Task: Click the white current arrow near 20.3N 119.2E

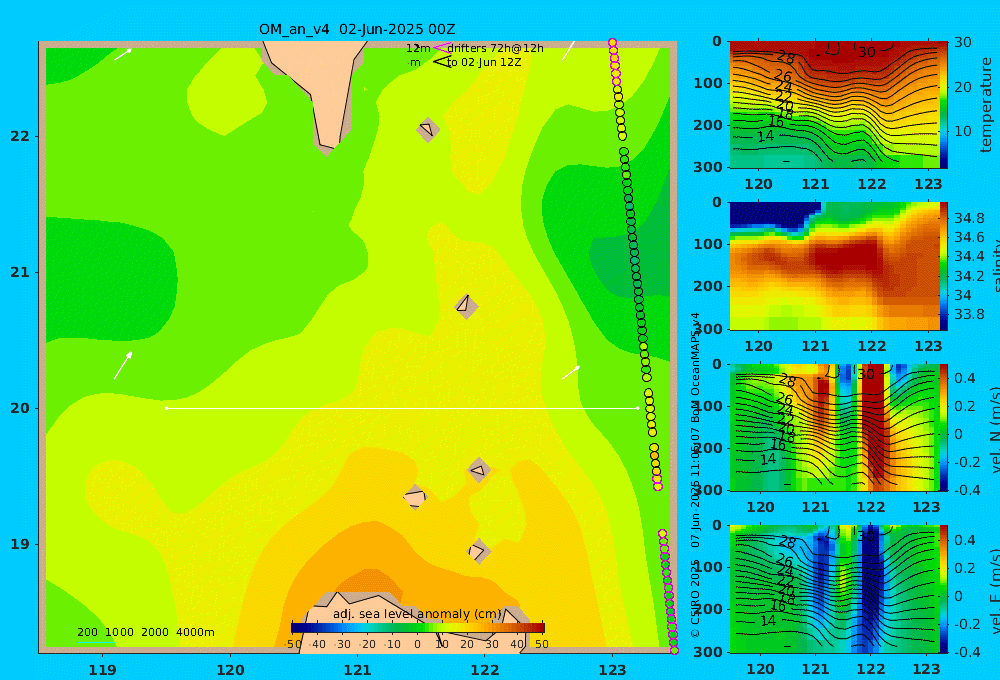Action: tap(123, 366)
